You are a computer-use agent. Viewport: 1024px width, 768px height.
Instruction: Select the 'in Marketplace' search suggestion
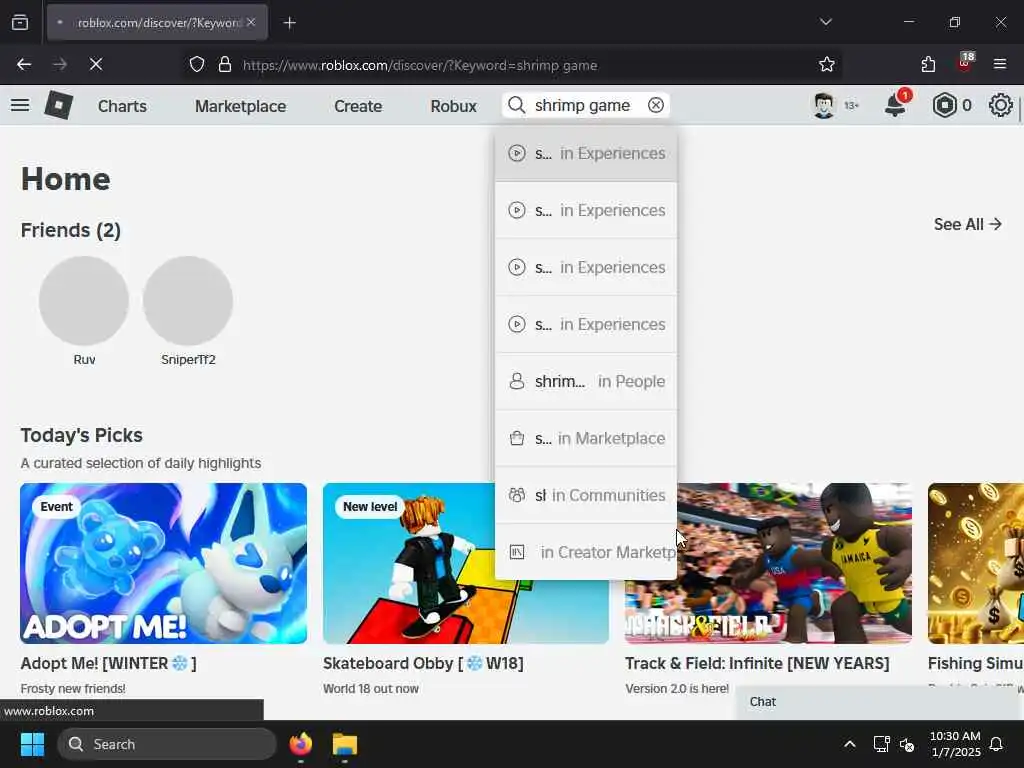point(586,438)
